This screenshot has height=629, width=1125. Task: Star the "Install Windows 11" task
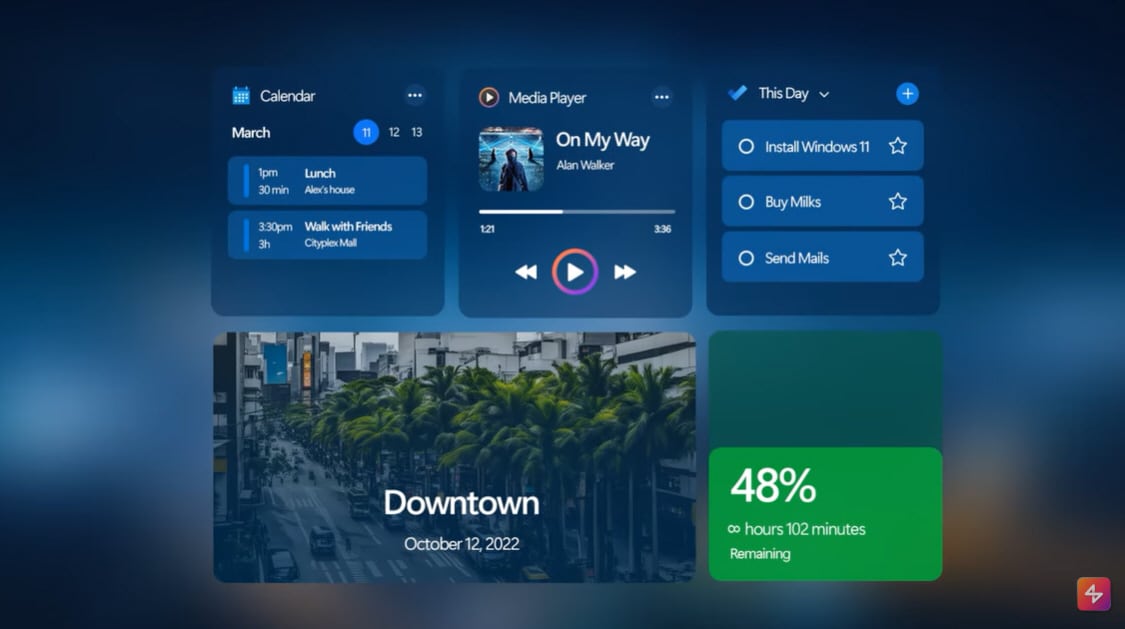click(x=897, y=145)
